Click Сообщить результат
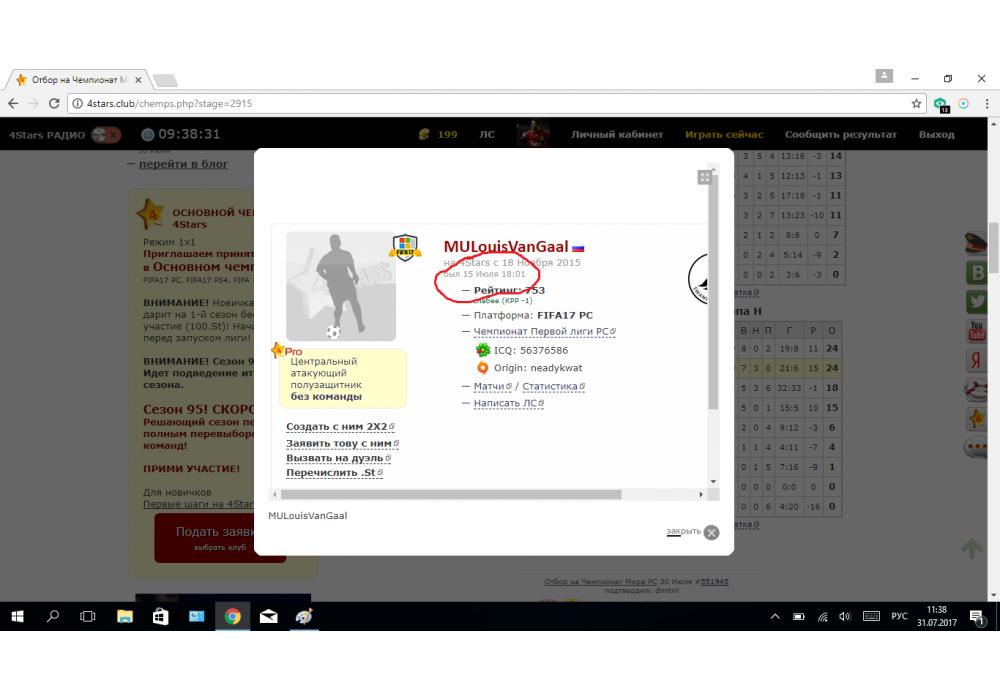The width and height of the screenshot is (1000, 700). 841,135
